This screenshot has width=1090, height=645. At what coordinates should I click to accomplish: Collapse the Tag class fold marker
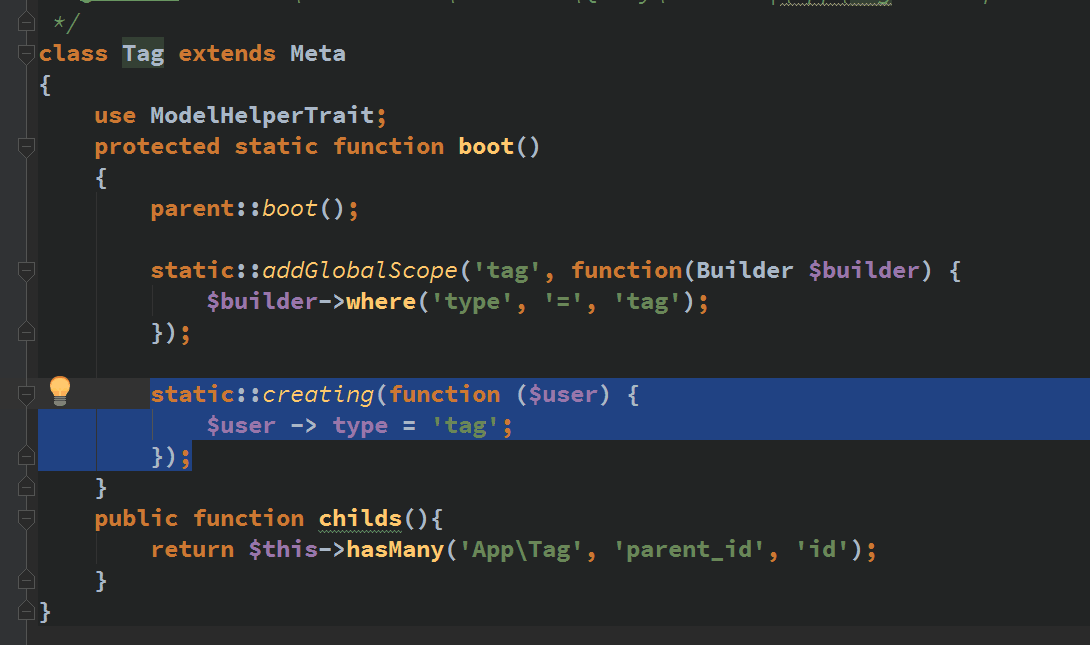point(27,54)
